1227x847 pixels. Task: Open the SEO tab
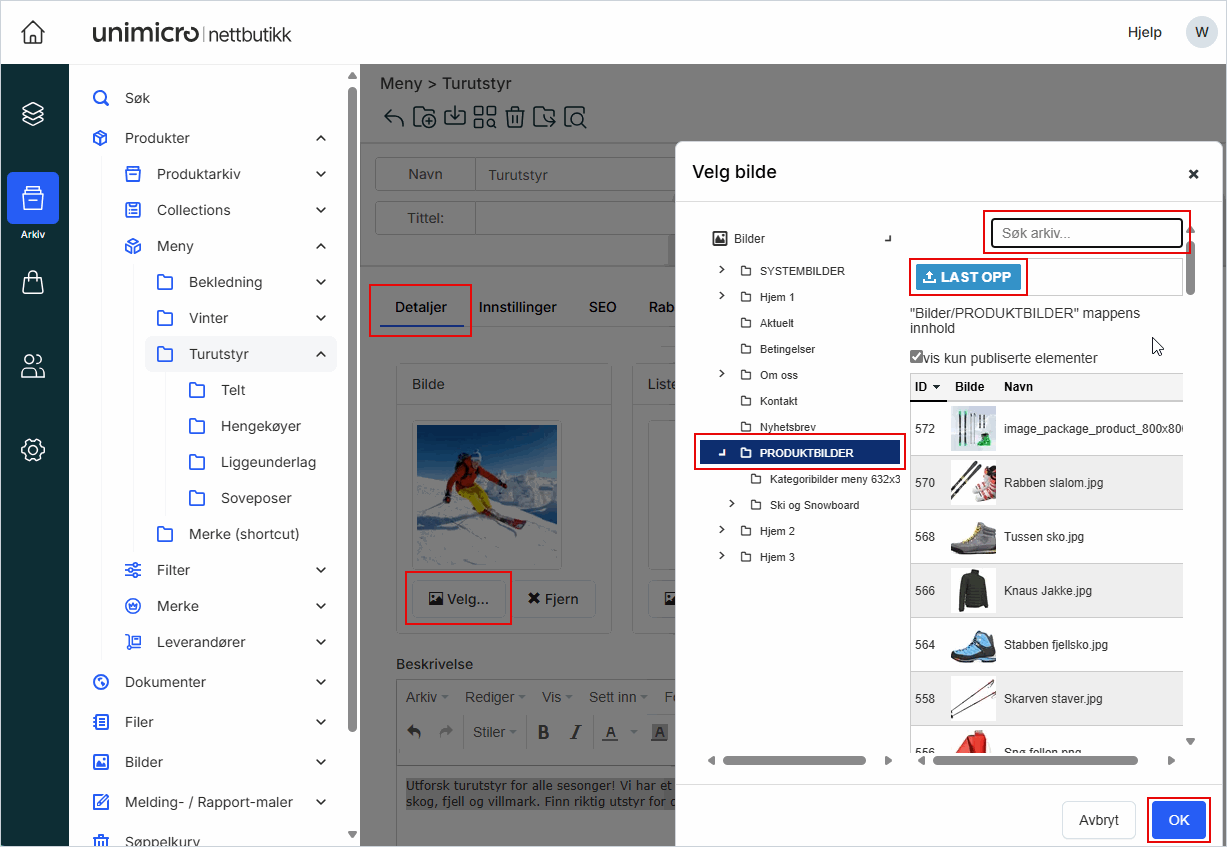[x=602, y=307]
